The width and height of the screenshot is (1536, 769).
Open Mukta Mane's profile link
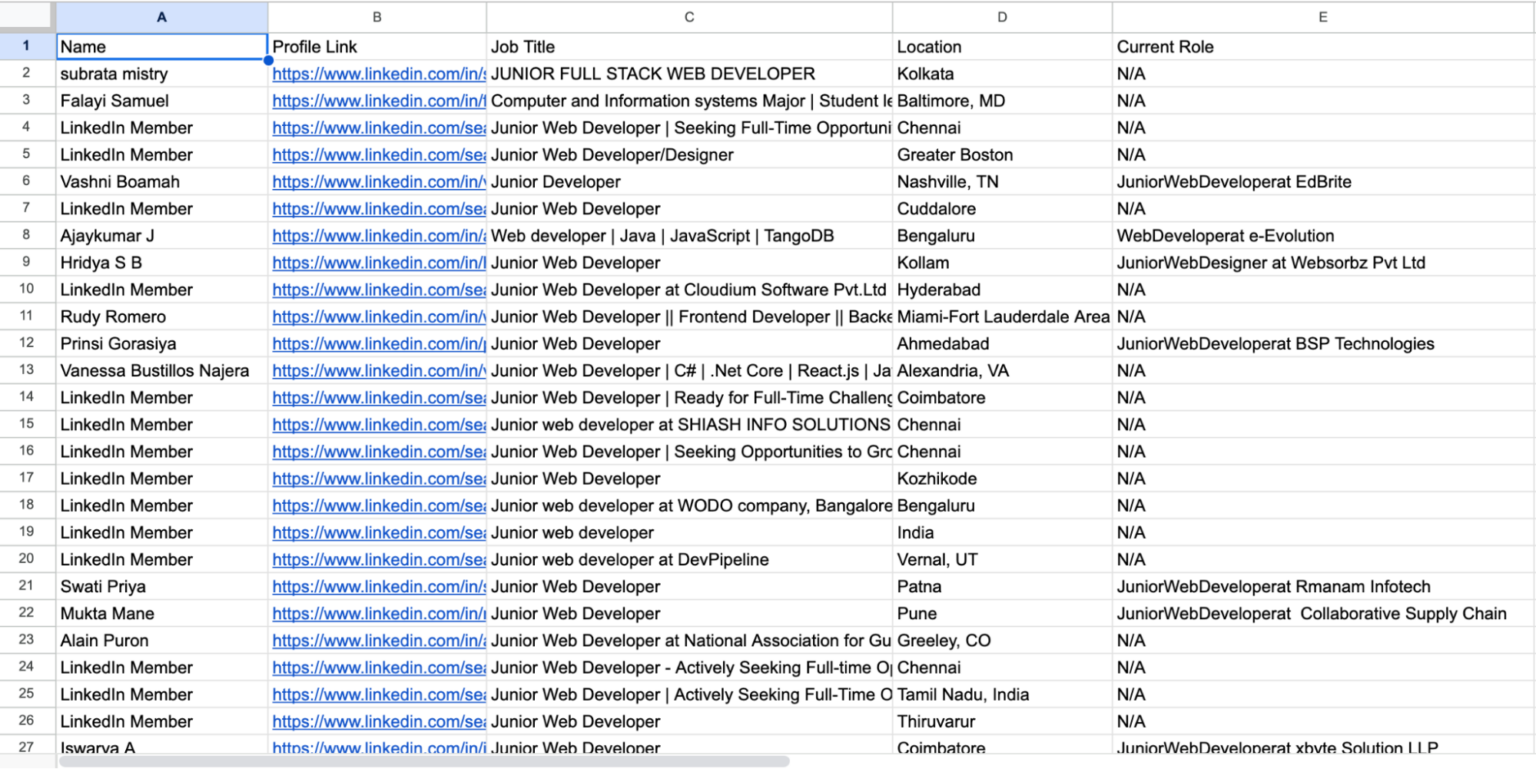point(379,613)
